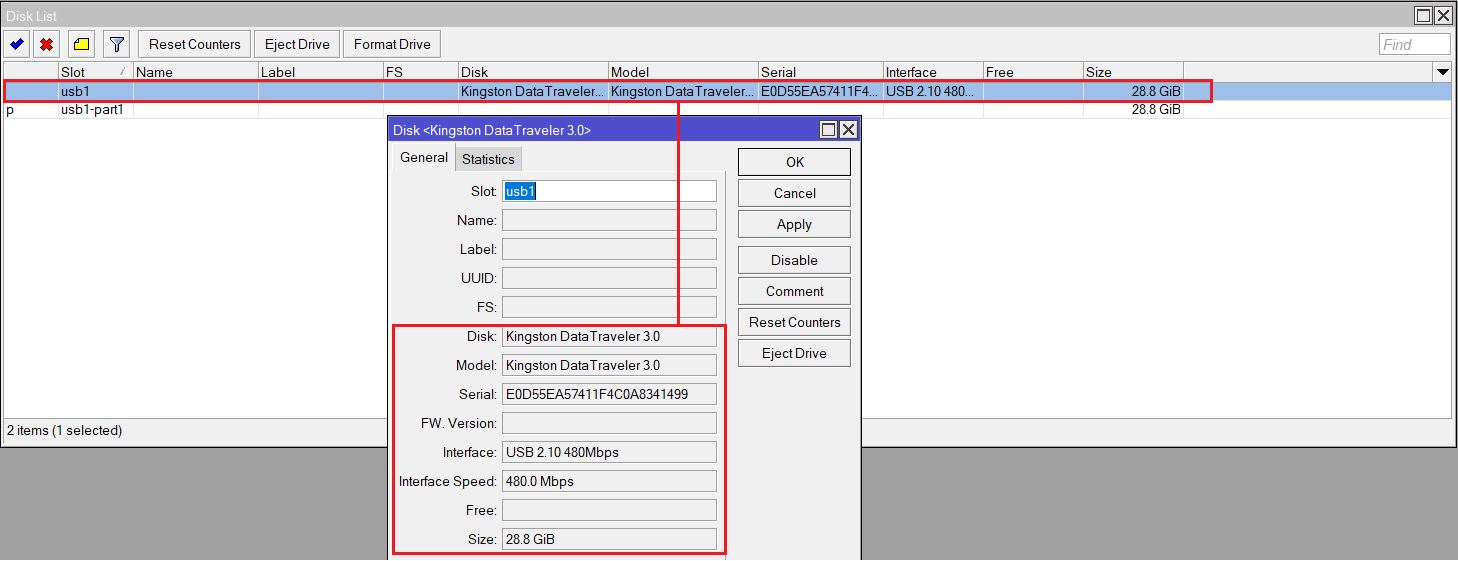Image resolution: width=1458 pixels, height=561 pixels.
Task: Click the Comment button in dialog
Action: 794,291
